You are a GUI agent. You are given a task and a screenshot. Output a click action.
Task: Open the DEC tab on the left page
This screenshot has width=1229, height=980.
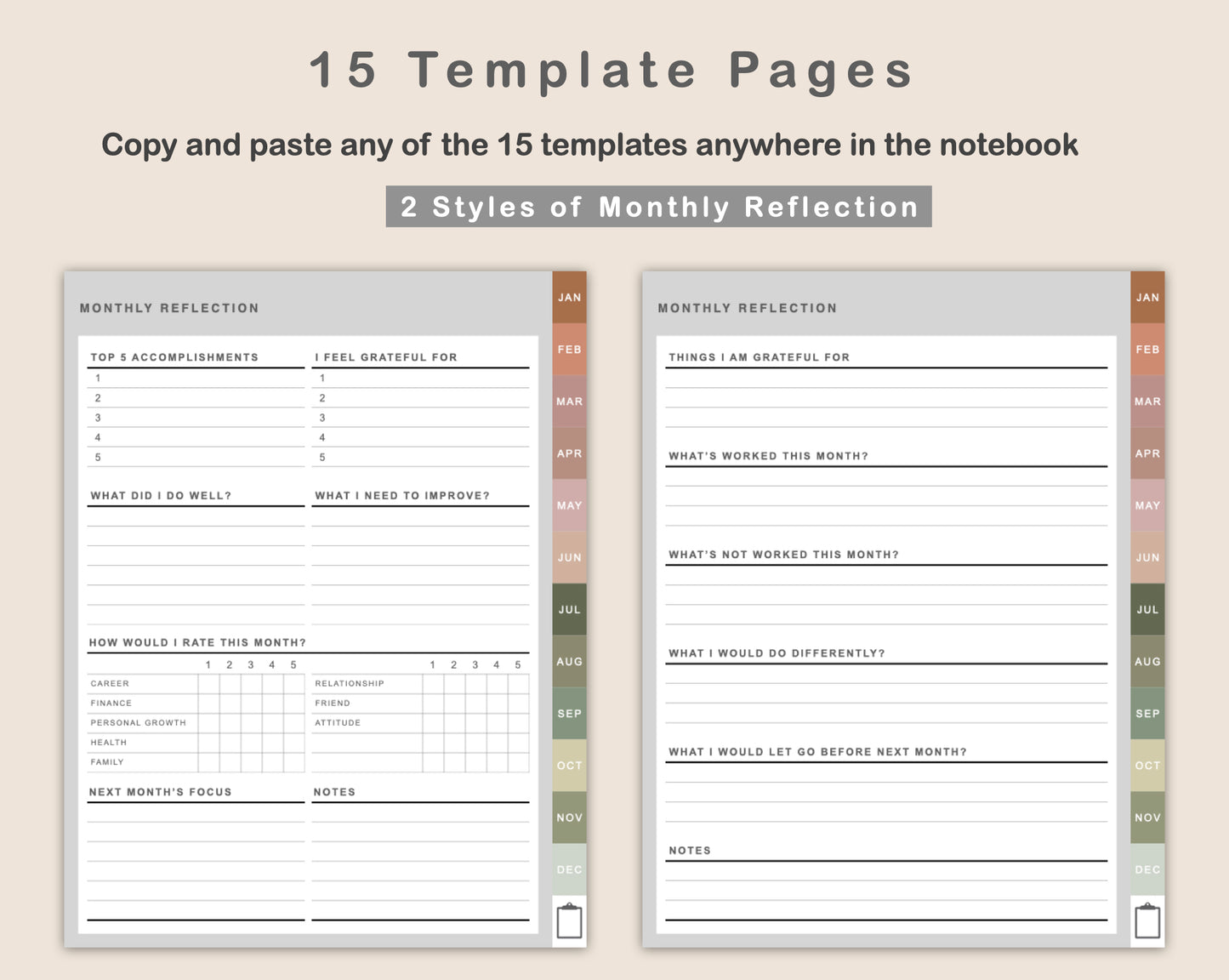569,869
